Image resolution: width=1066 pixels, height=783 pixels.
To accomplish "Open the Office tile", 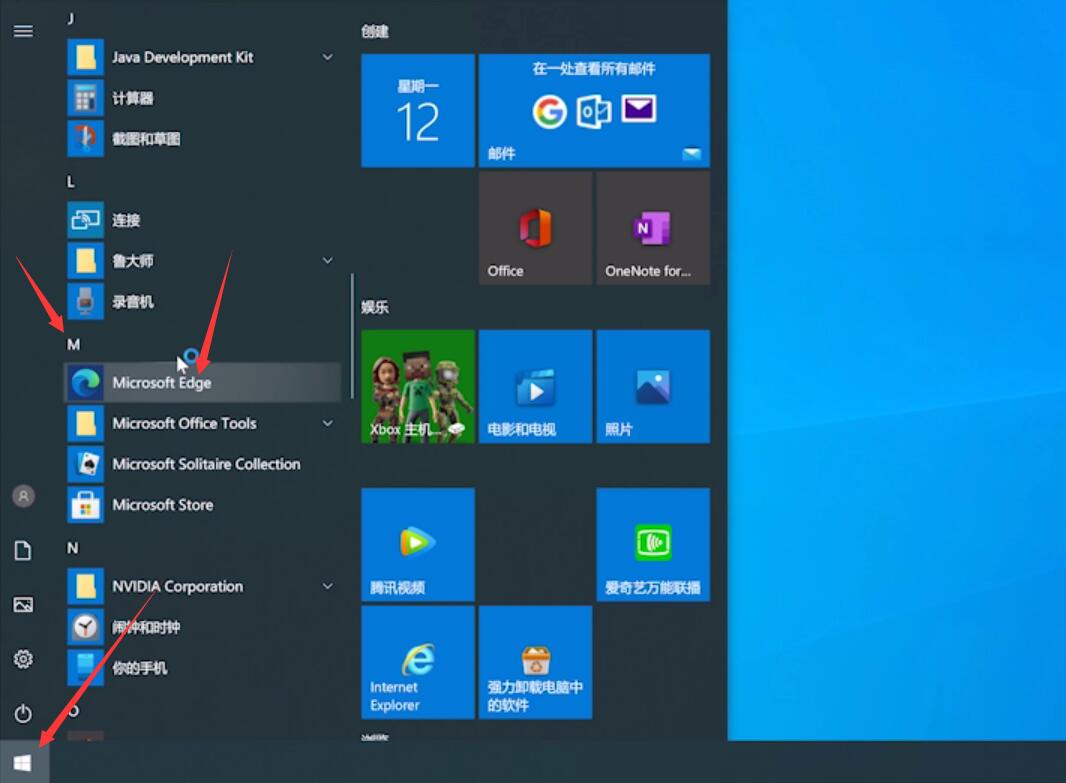I will pos(536,228).
